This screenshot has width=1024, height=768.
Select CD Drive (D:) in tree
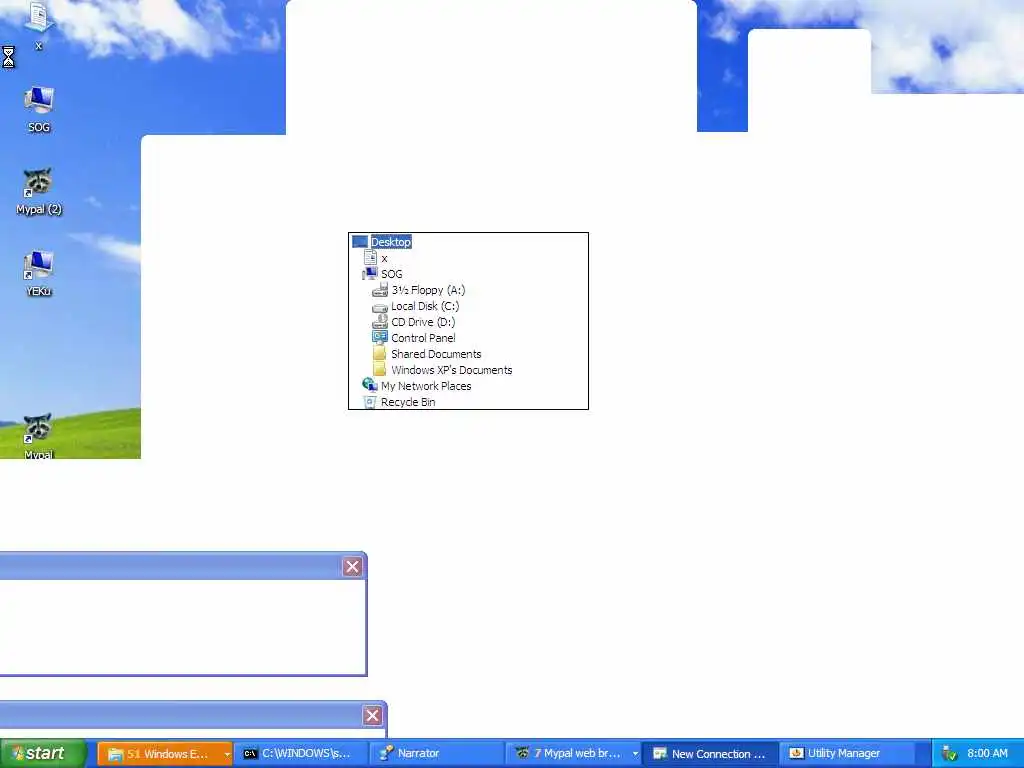[423, 322]
